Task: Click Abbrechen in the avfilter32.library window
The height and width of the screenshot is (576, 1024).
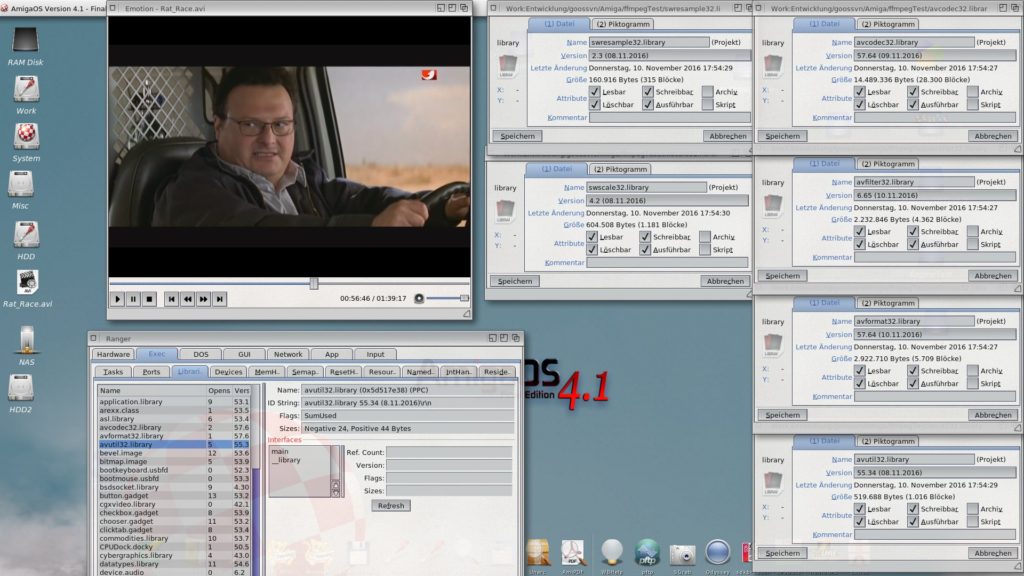Action: coord(993,276)
